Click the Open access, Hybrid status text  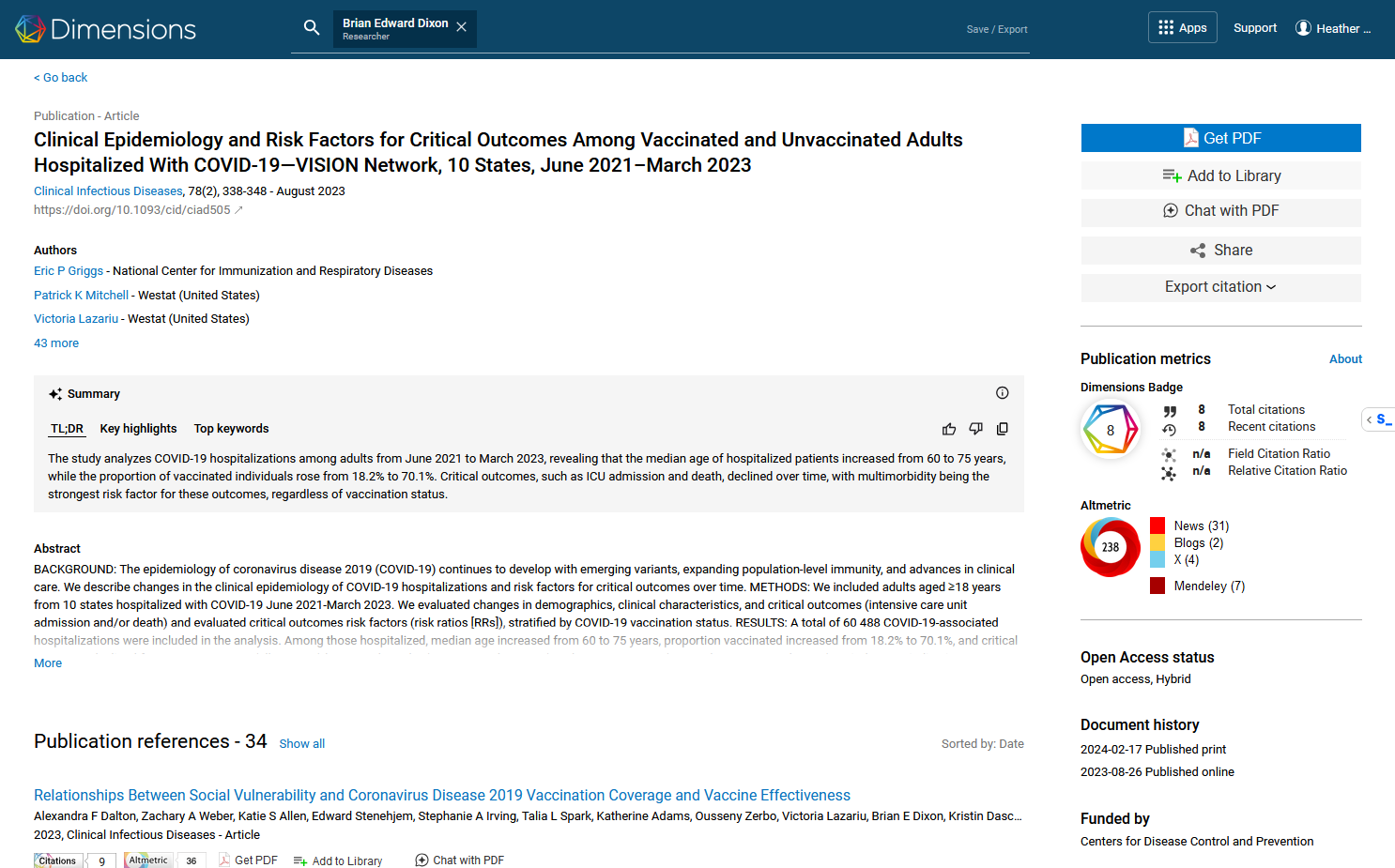click(1135, 679)
